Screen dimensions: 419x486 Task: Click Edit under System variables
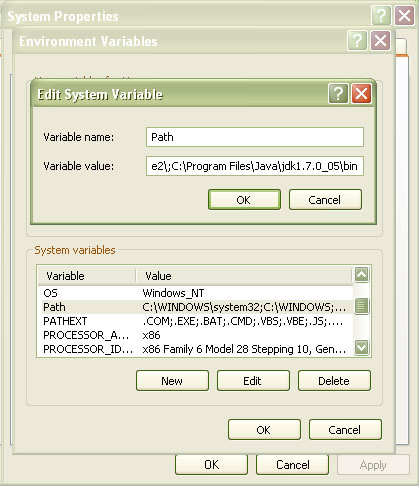click(x=253, y=380)
